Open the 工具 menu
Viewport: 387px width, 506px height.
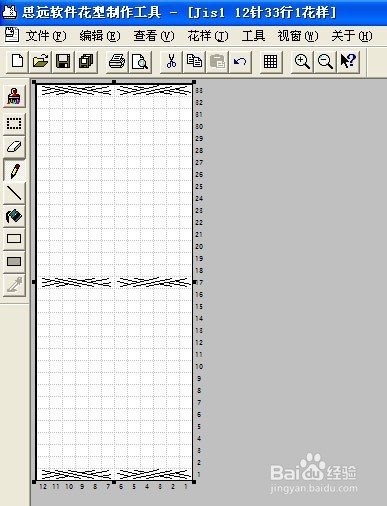(x=253, y=36)
